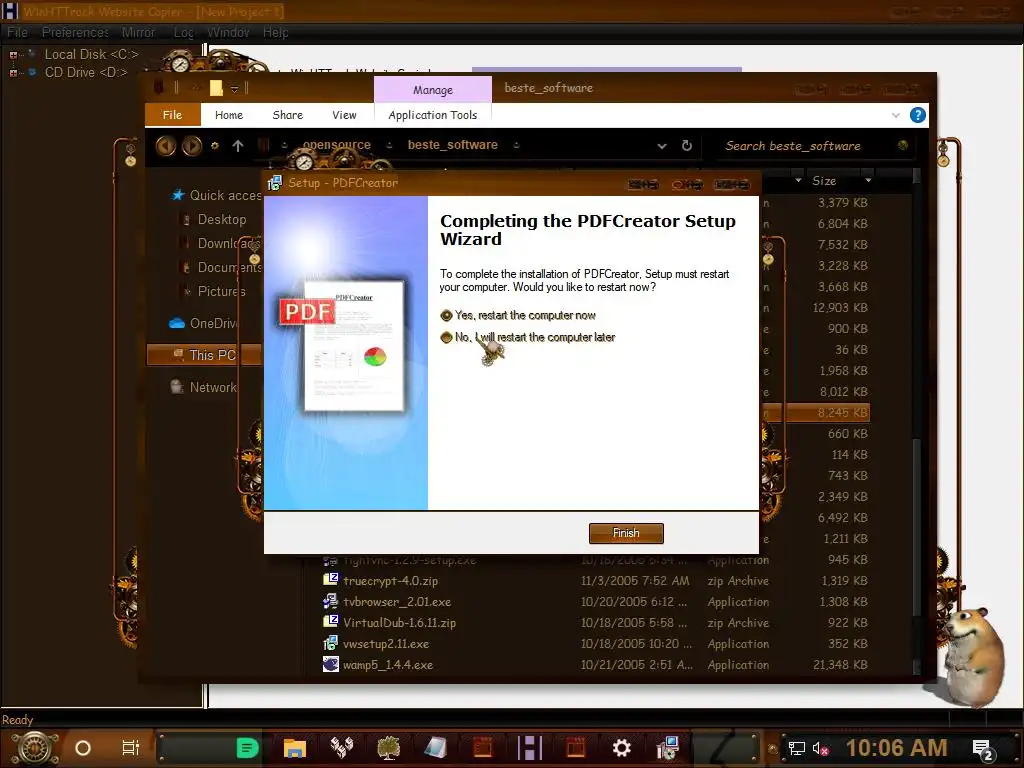Refresh the Explorer folder view
The image size is (1024, 768).
[686, 146]
